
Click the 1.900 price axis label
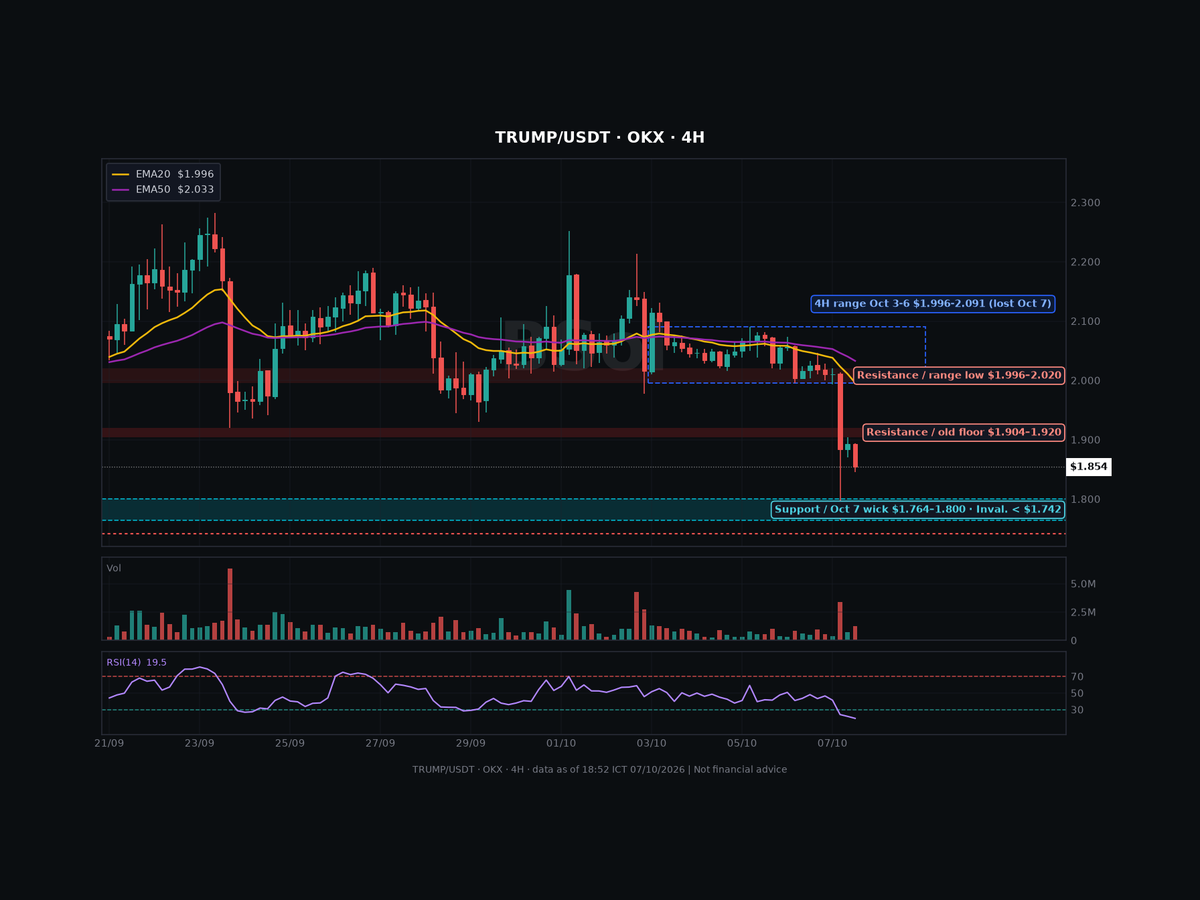click(1085, 440)
